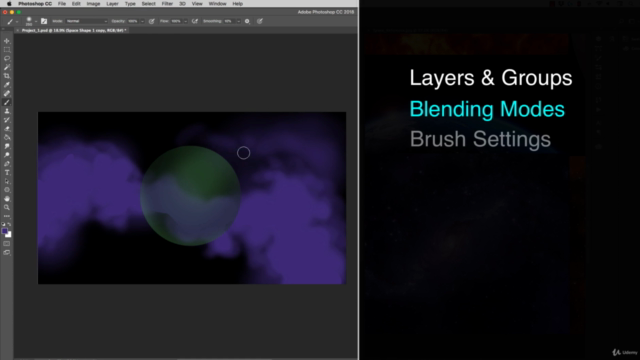Viewport: 640px width, 360px height.
Task: Select the Clone Stamp tool
Action: tap(7, 111)
